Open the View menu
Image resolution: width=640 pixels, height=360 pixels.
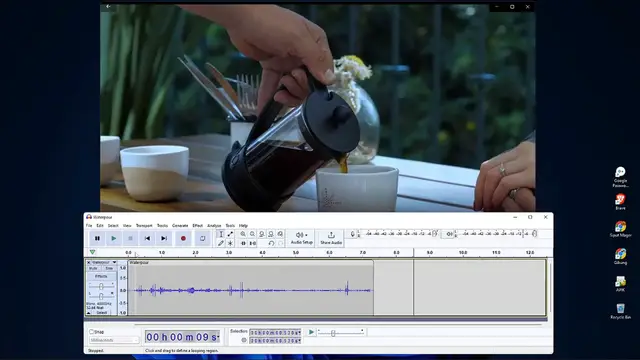tap(127, 225)
